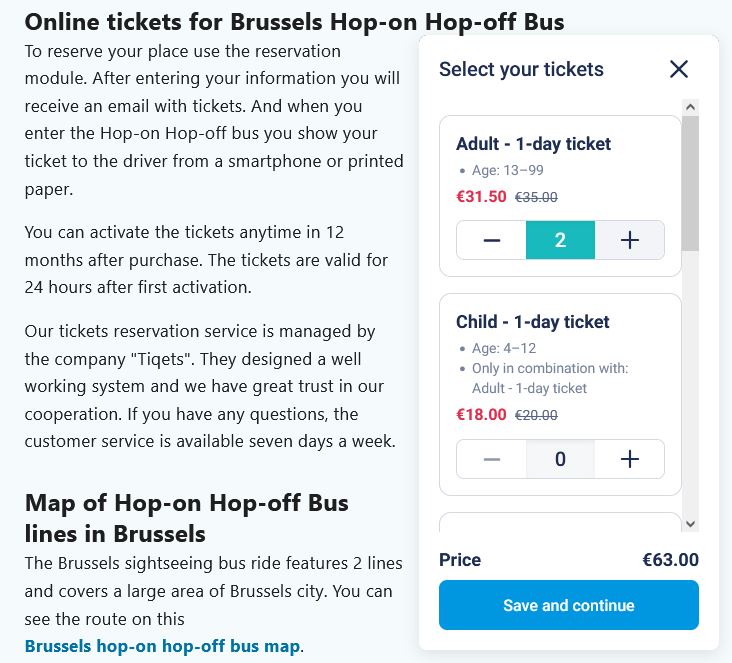The image size is (732, 663).
Task: Click the Child ticket quantity field showing 0
Action: 560,459
